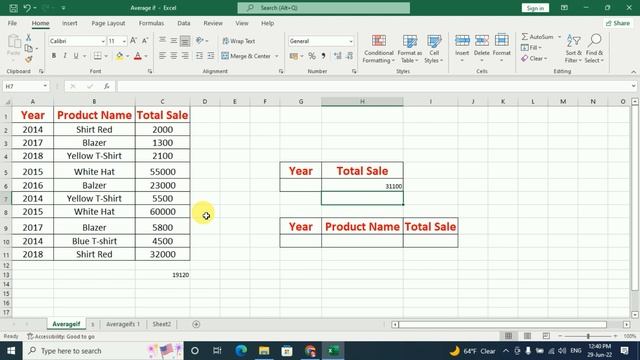Open the File tab
Screen dimensions: 640x360
12,23
